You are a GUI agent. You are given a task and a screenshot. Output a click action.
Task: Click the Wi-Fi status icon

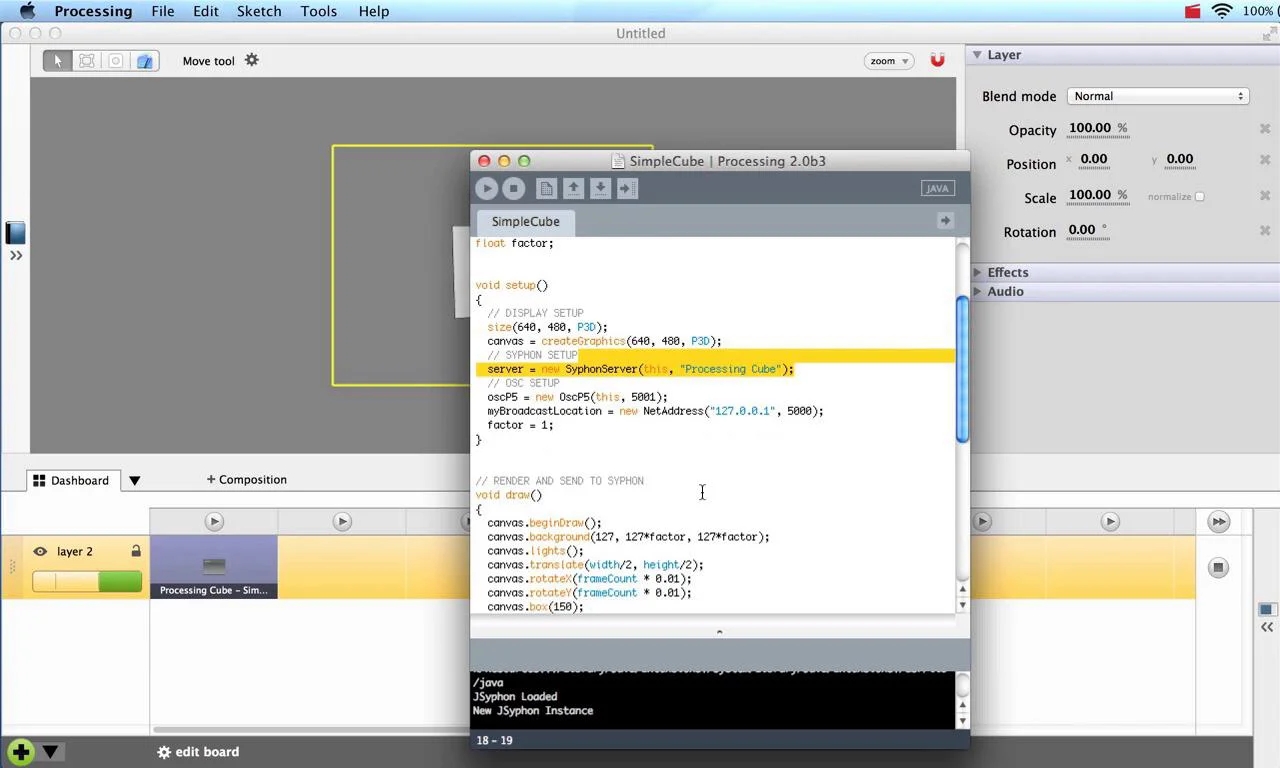(x=1222, y=11)
